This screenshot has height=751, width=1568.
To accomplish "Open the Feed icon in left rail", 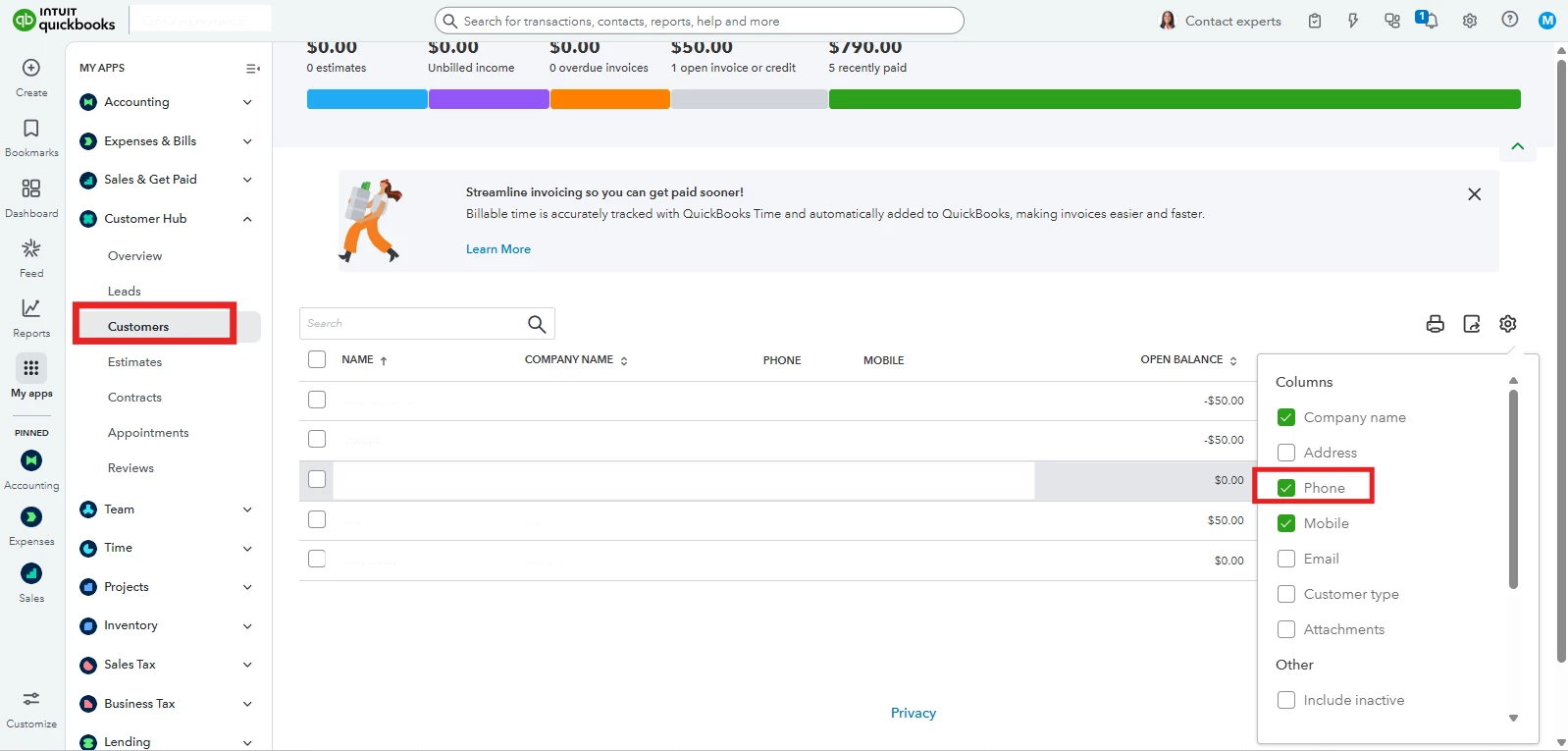I will pos(31,248).
